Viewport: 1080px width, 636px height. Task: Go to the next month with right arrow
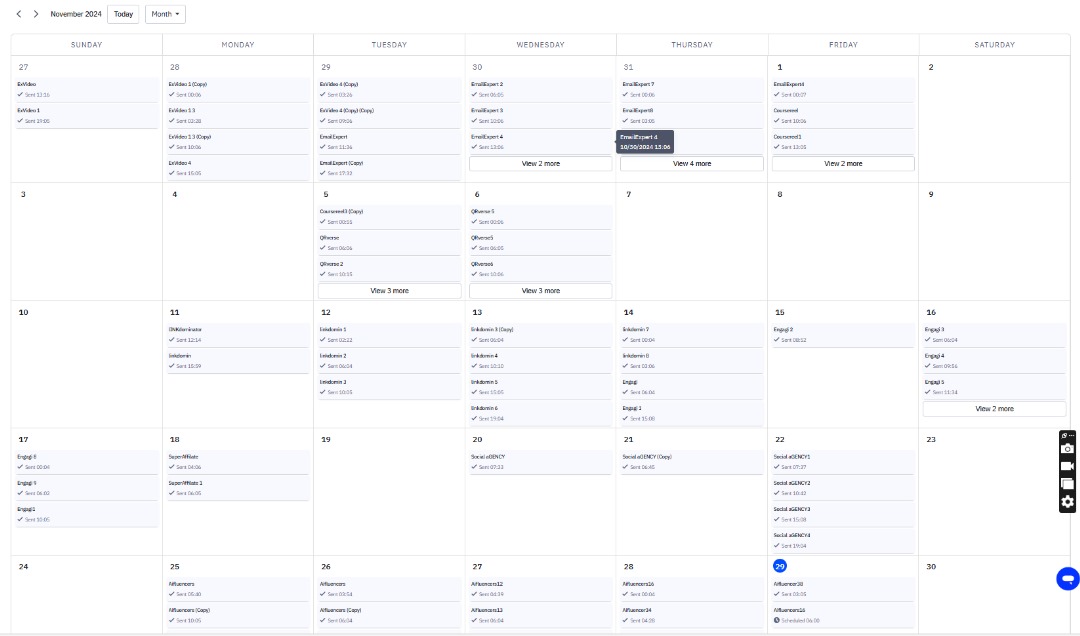[36, 14]
